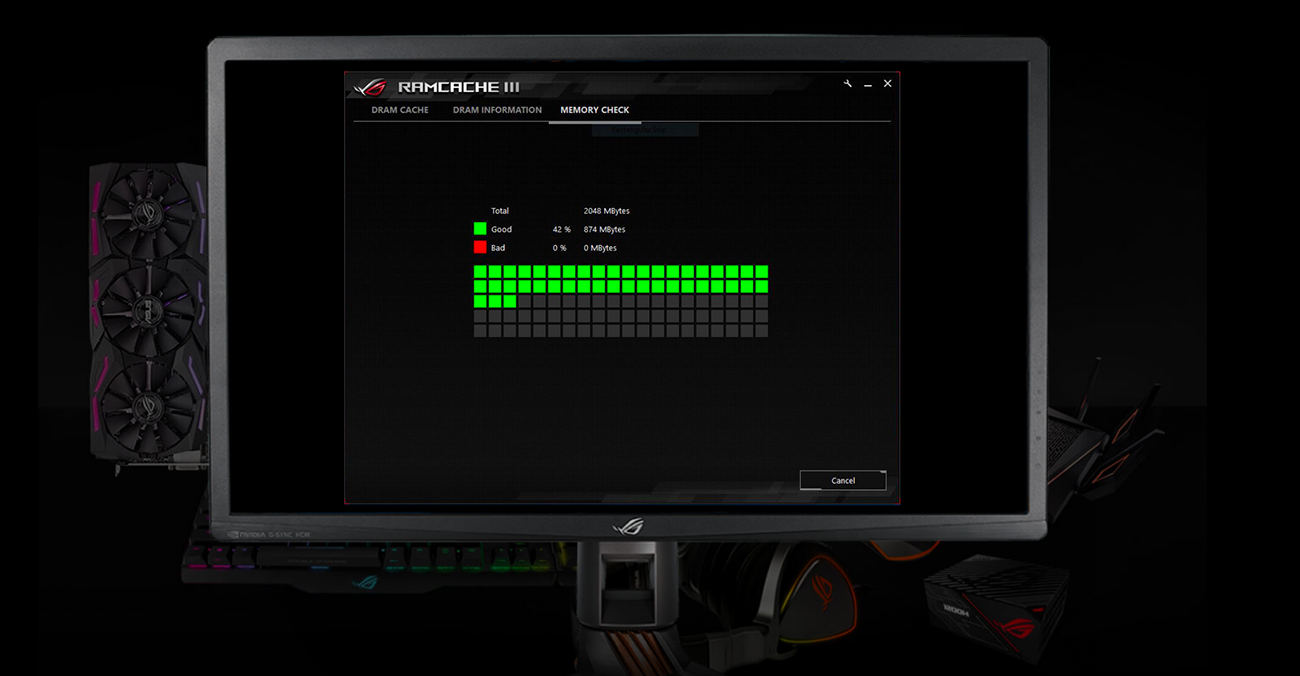The image size is (1300, 676).
Task: Close the RAMCache III window
Action: pos(887,84)
